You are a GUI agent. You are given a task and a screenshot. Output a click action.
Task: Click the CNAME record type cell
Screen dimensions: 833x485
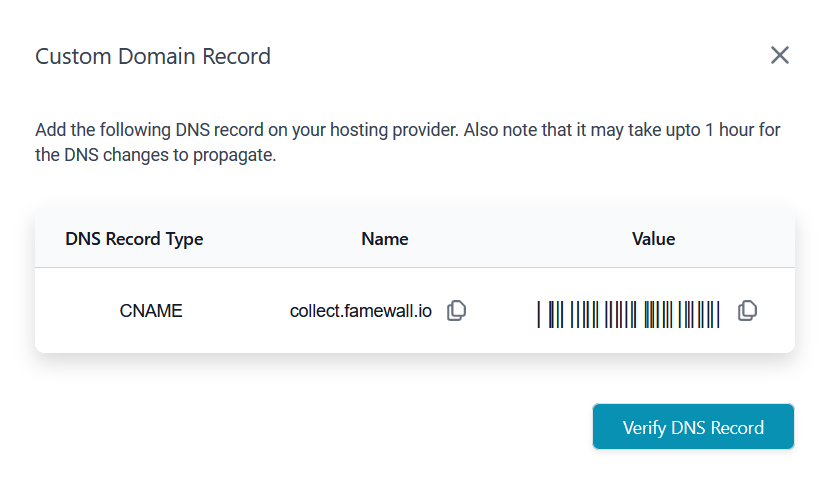[x=151, y=311]
